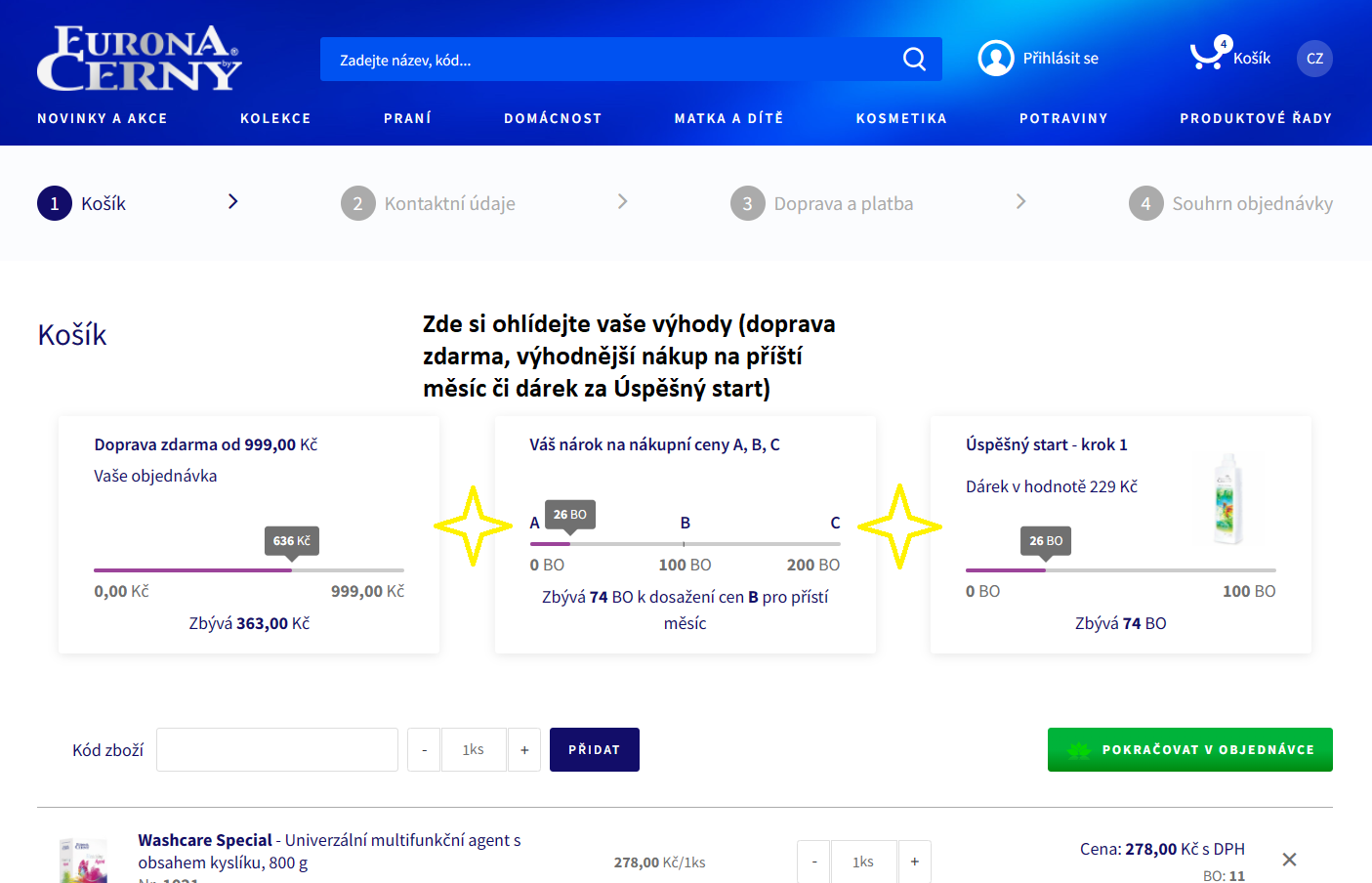Click the Washcare Special product link
This screenshot has height=883, width=1372.
(x=205, y=840)
